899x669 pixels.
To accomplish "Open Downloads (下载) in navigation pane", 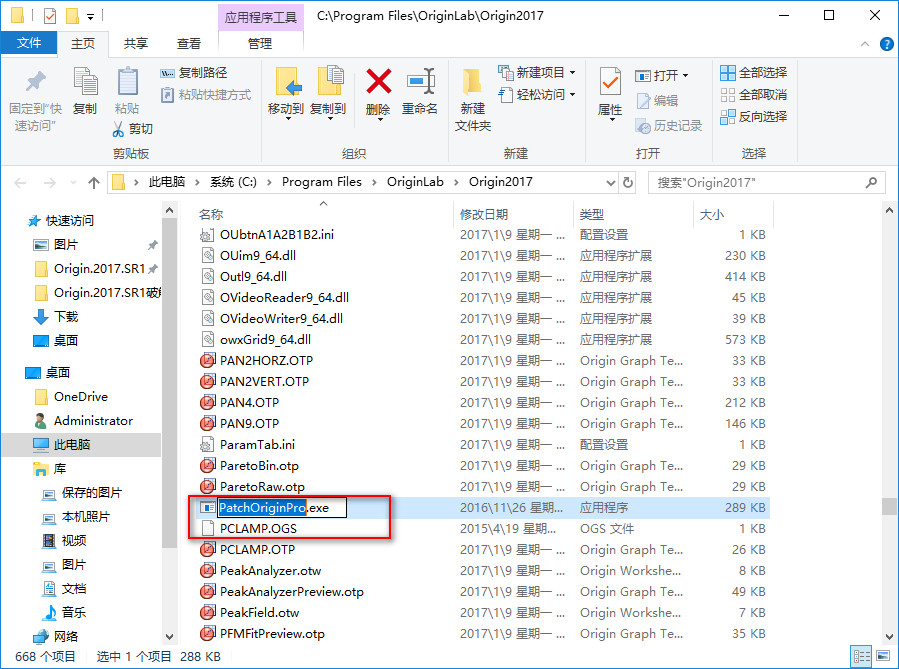I will (x=65, y=316).
